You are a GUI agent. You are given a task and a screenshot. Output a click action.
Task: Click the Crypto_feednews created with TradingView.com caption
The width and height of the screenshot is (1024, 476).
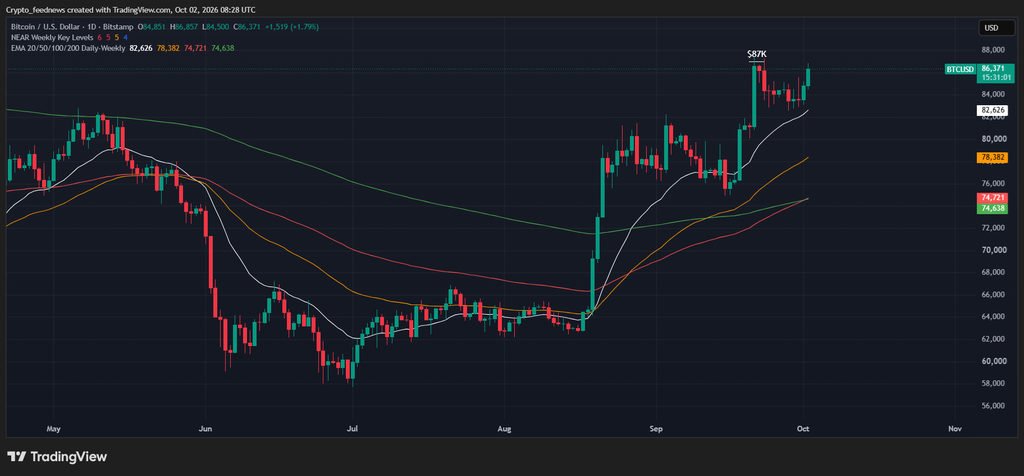coord(131,10)
